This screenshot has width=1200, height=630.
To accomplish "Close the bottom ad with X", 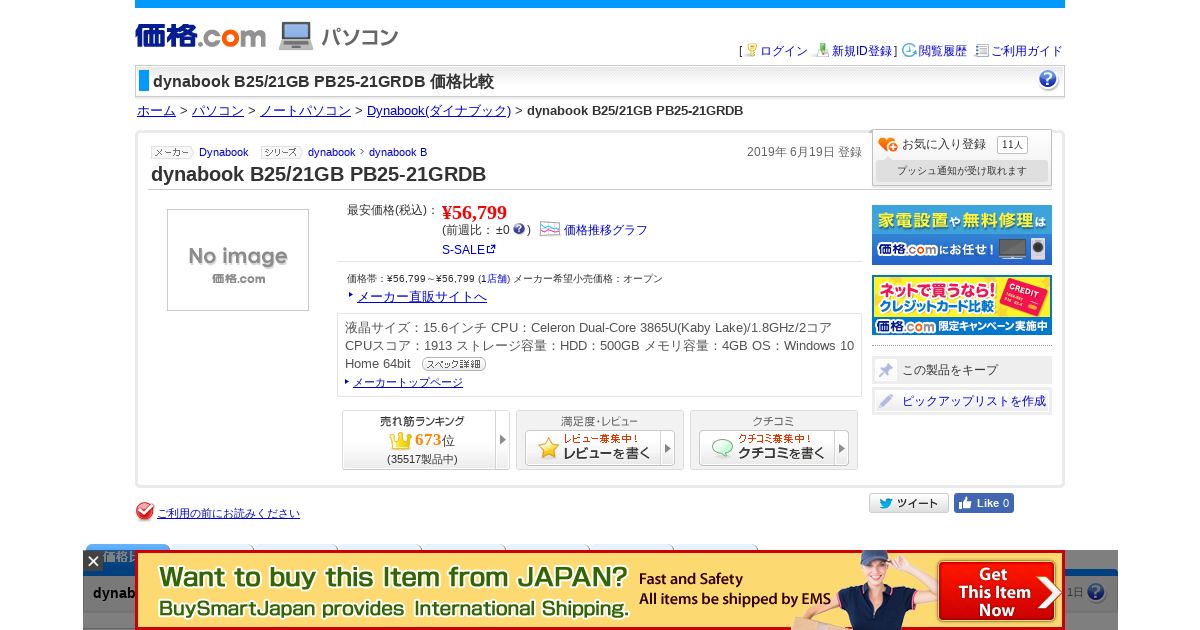I will click(x=93, y=561).
